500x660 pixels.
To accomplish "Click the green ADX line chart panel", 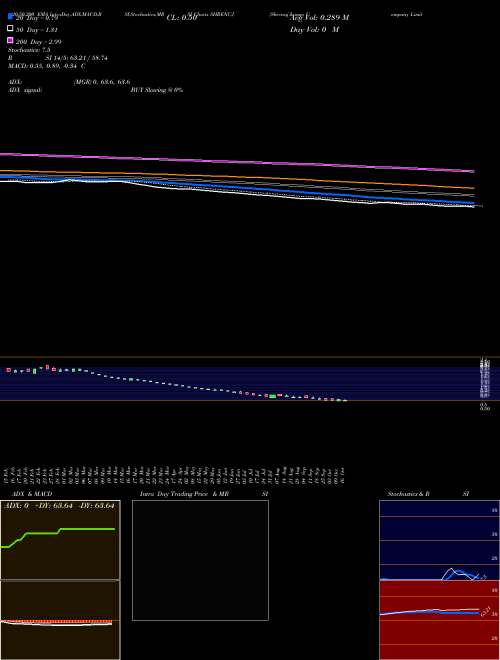I will [60, 540].
